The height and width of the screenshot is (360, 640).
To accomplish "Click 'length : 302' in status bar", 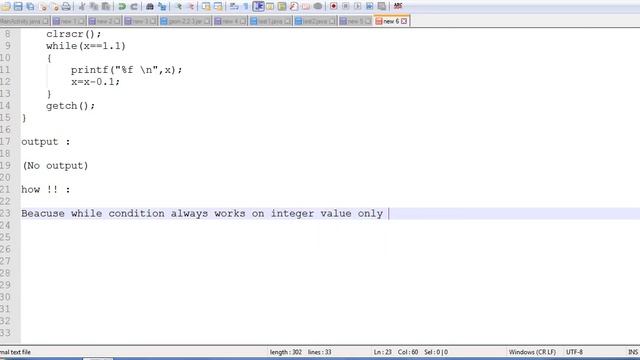I will (x=286, y=352).
